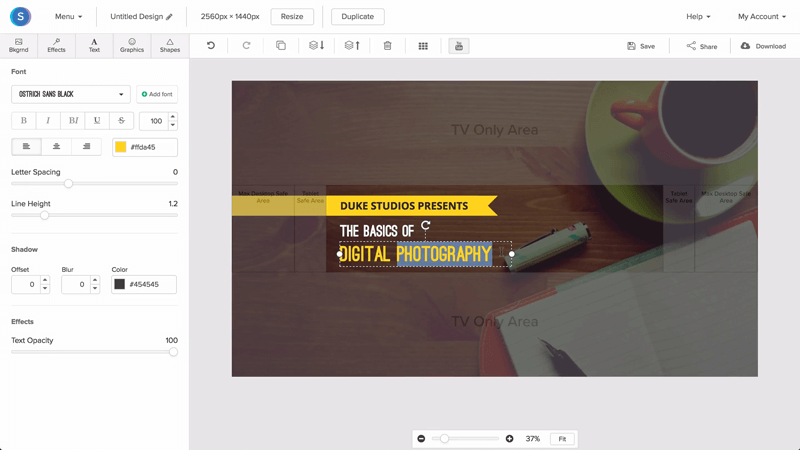Select THE BASICS OF text layer
Screen dimensions: 800x450
click(x=377, y=231)
